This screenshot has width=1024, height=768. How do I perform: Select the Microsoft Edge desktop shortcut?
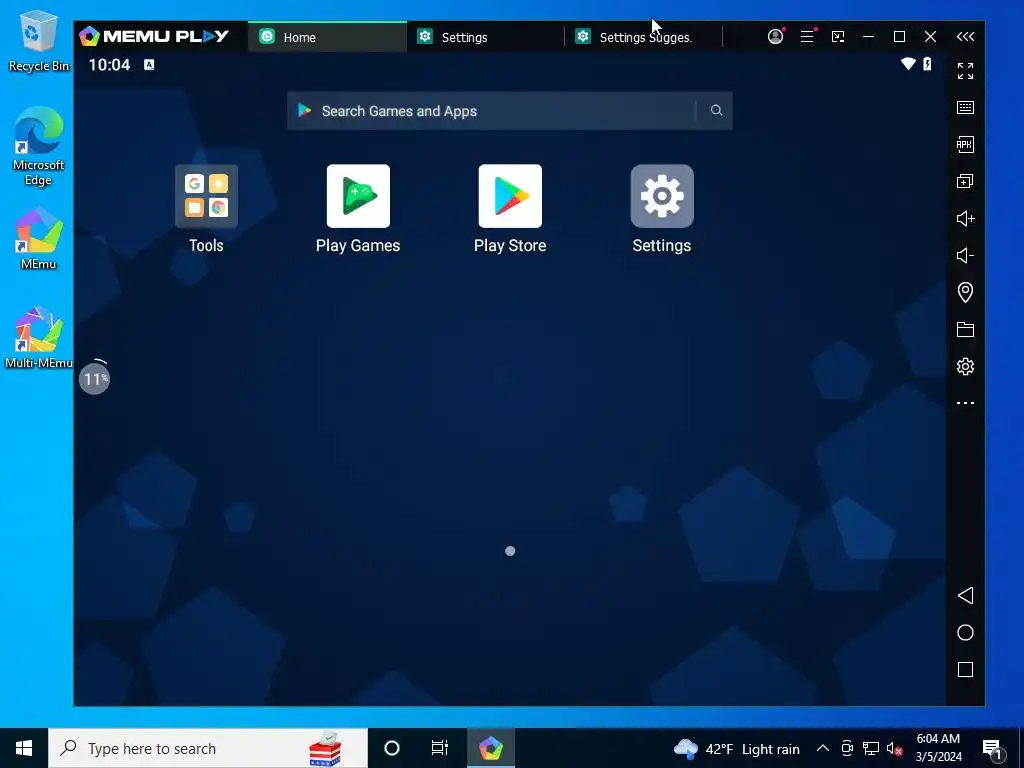click(x=39, y=146)
